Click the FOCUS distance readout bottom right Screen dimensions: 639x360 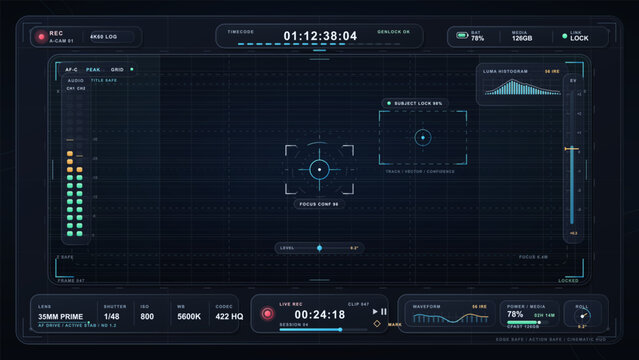click(533, 257)
